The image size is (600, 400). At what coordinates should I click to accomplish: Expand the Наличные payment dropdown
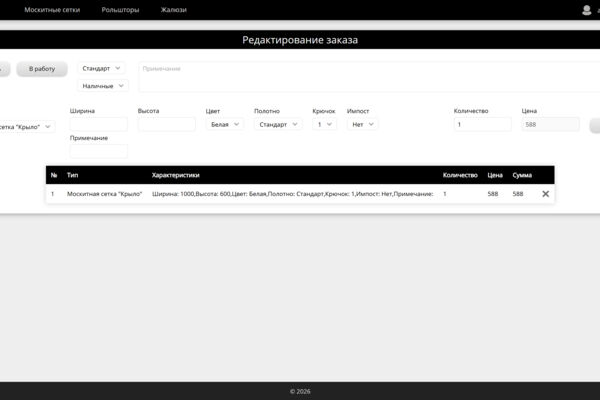pos(103,86)
